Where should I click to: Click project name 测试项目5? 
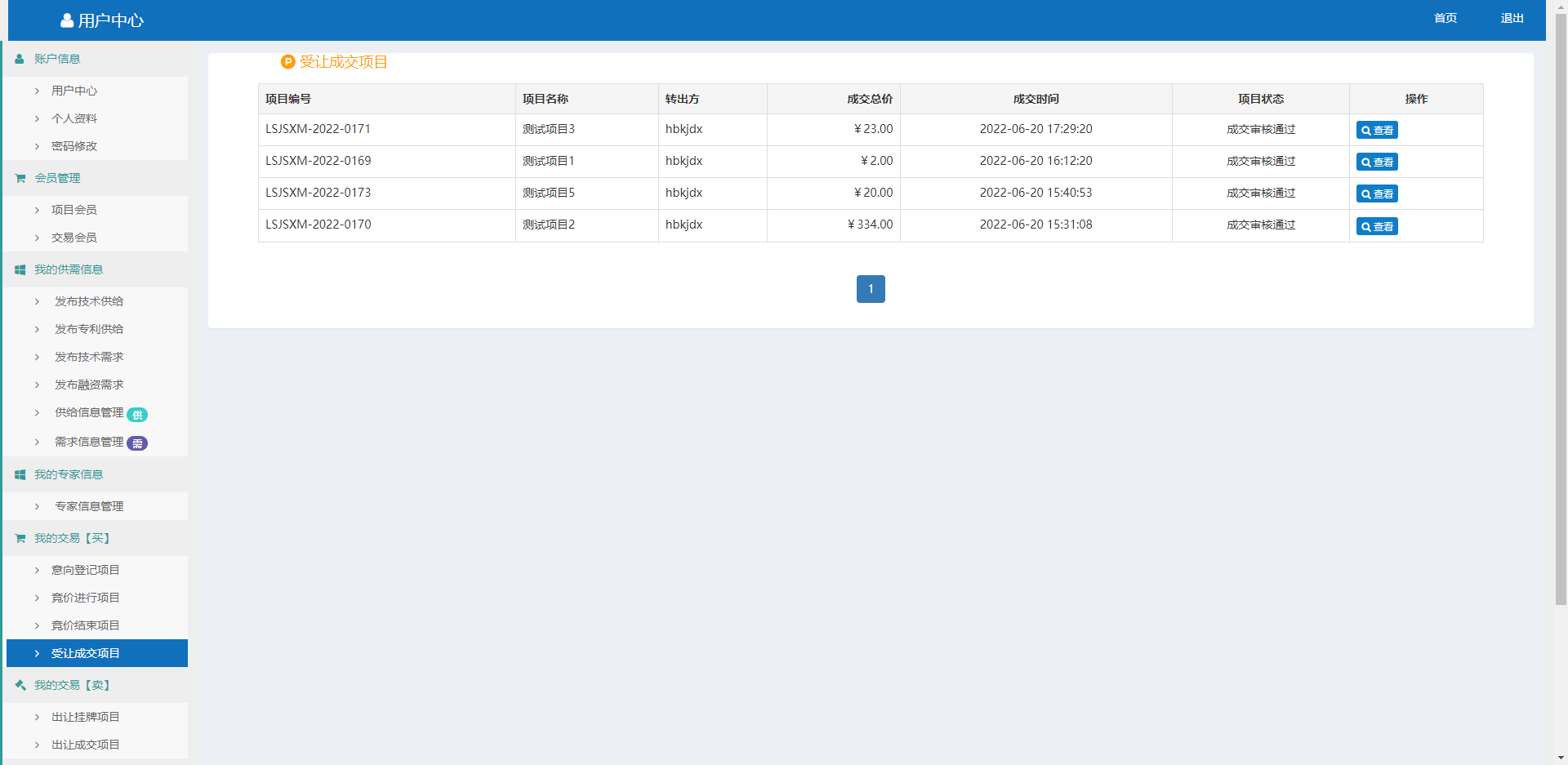549,193
